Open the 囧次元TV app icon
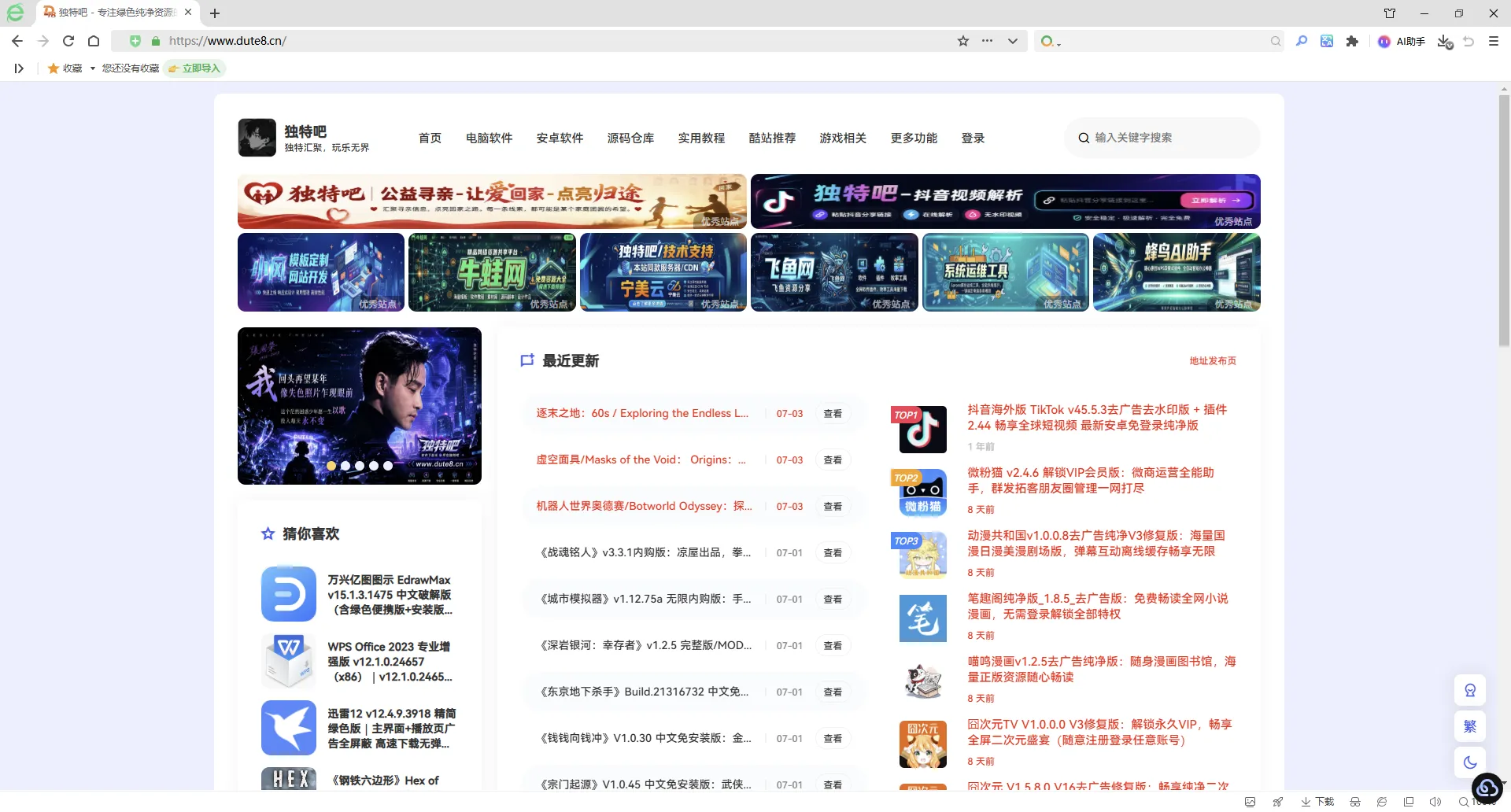 coord(922,744)
